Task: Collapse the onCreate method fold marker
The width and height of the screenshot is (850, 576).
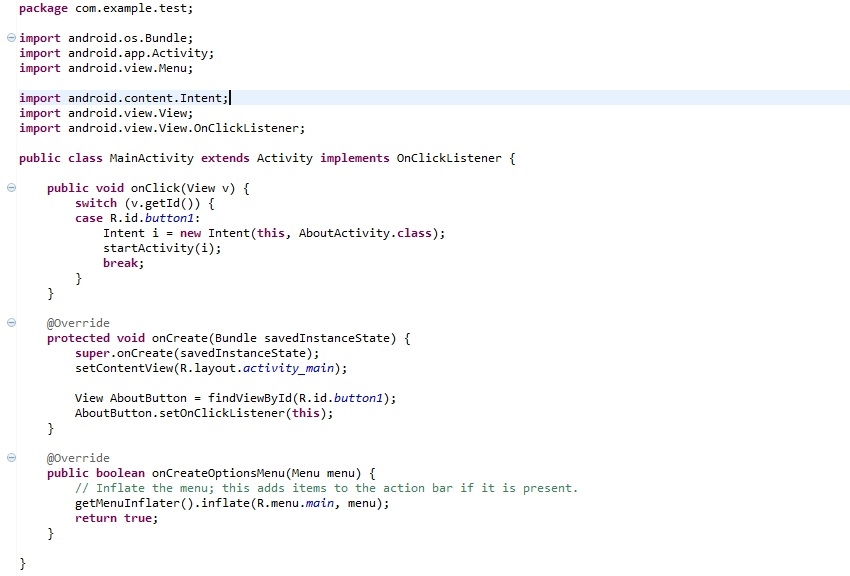Action: pyautogui.click(x=11, y=322)
